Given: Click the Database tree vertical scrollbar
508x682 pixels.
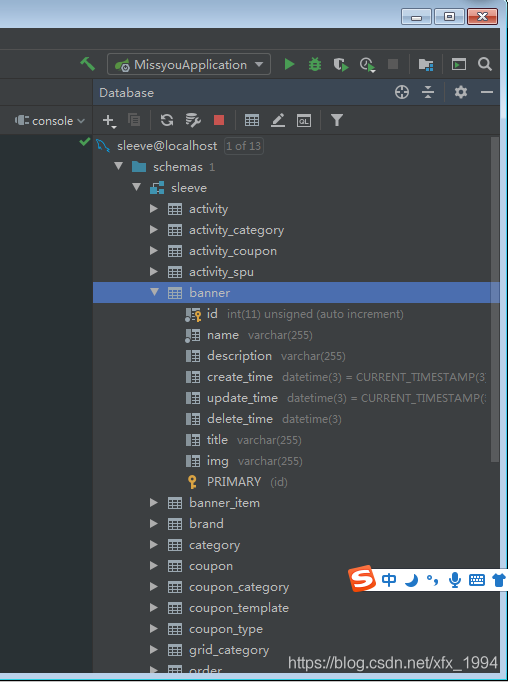Looking at the screenshot, I should pyautogui.click(x=495, y=299).
